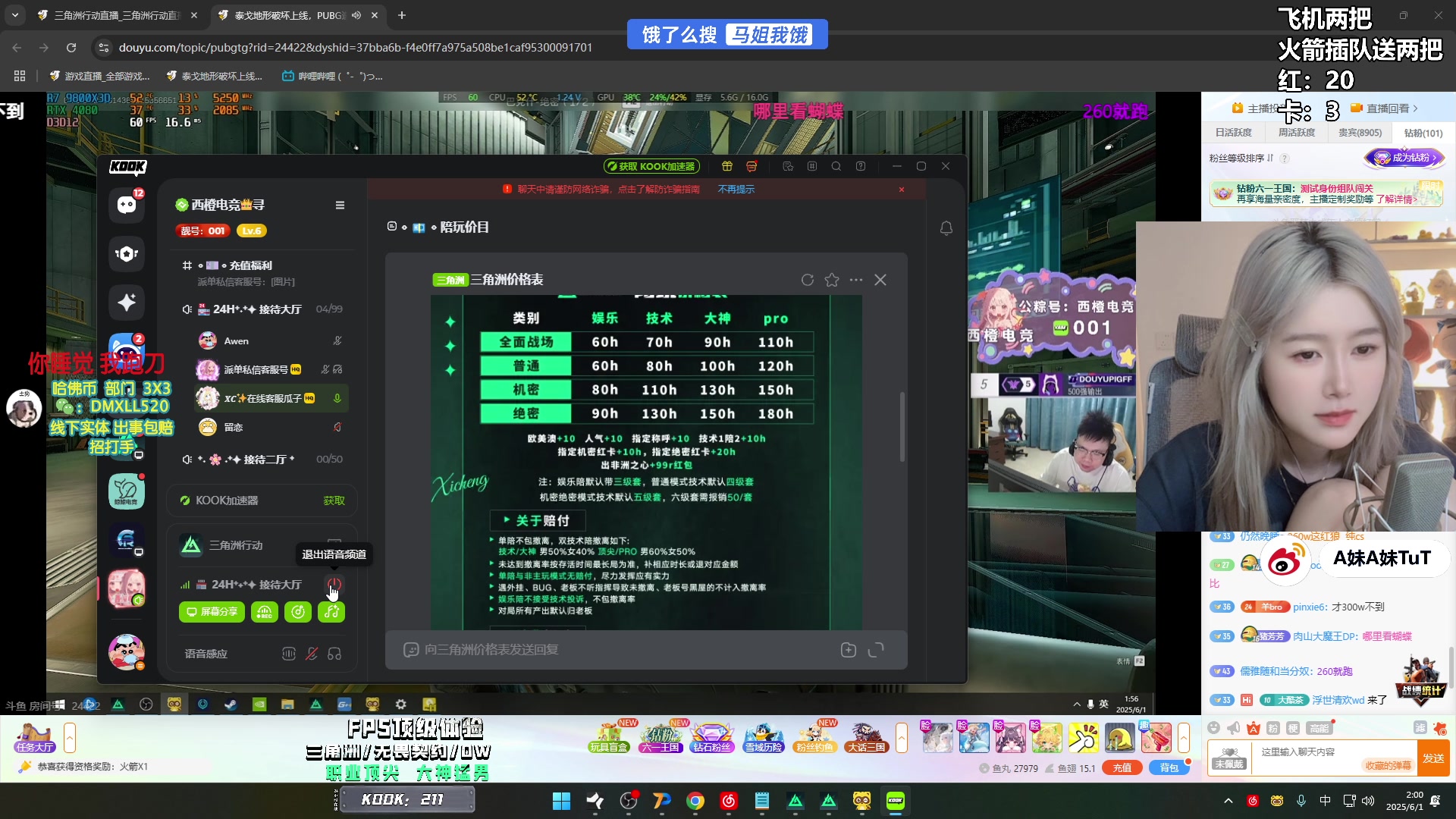Image resolution: width=1456 pixels, height=819 pixels.
Task: Click the 背包 backpack button
Action: point(1169,768)
